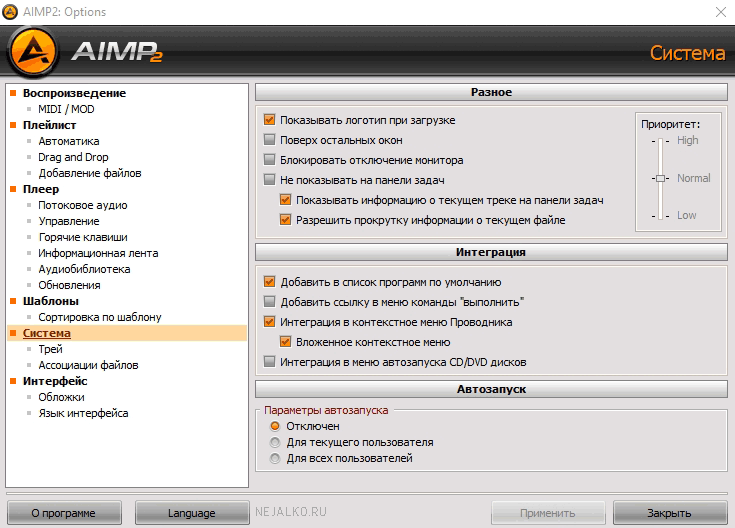This screenshot has width=735, height=528.
Task: Uncheck 'Вложенное контекстное меню' checkbox
Action: [285, 342]
